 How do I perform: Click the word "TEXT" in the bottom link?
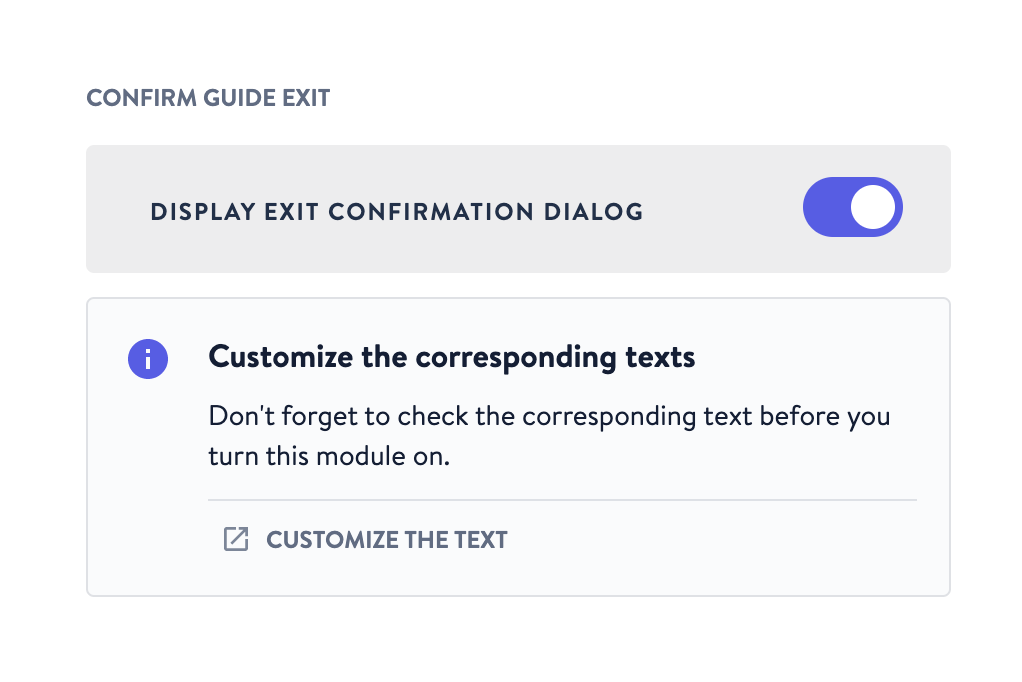[483, 540]
